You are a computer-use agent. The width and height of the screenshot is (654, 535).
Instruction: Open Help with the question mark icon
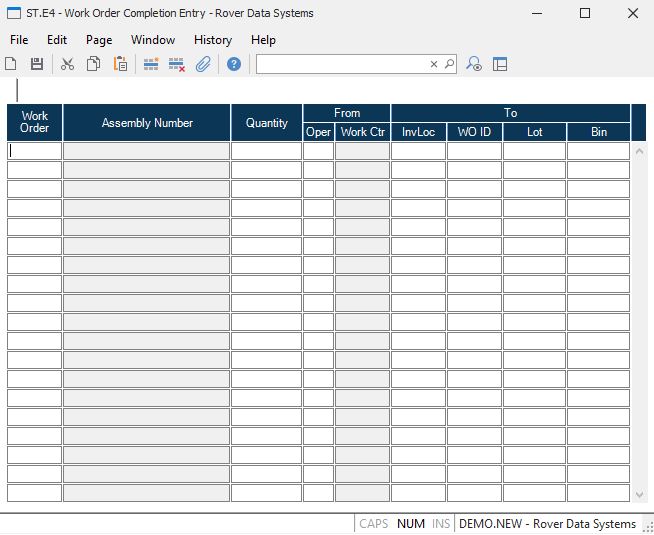(234, 64)
